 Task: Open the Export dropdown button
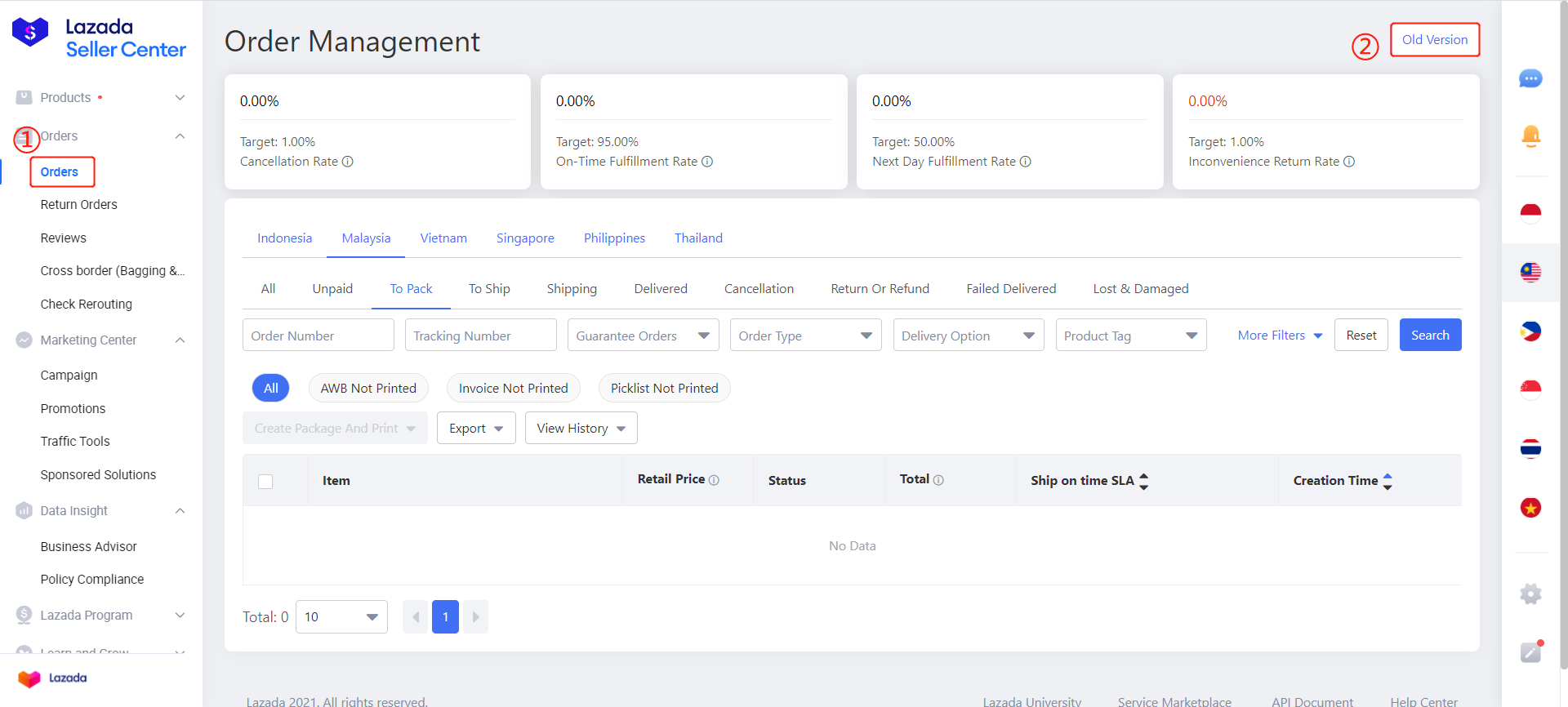tap(476, 429)
